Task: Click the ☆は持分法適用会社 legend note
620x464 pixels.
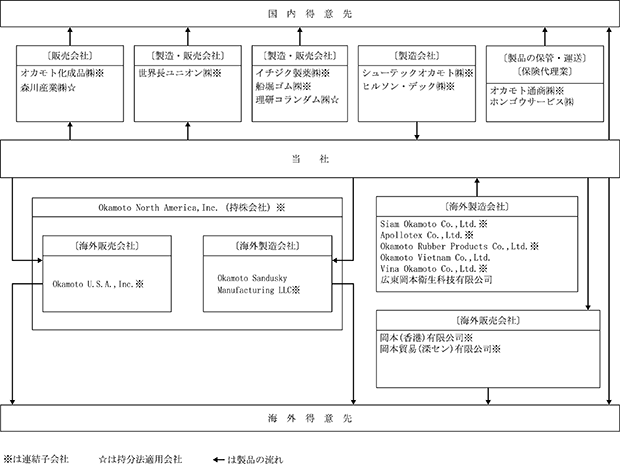Action: pos(140,459)
